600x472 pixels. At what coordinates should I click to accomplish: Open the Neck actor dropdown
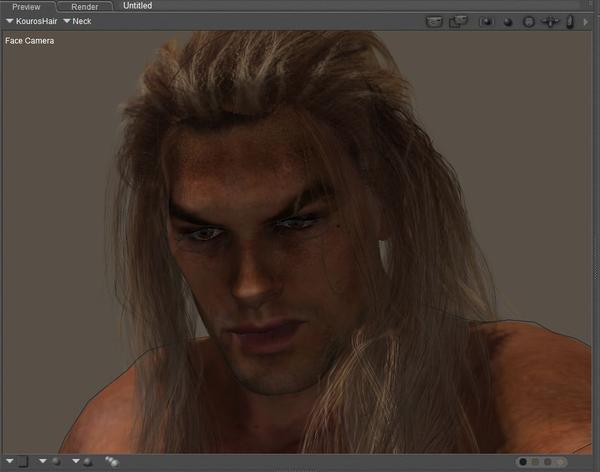(77, 21)
